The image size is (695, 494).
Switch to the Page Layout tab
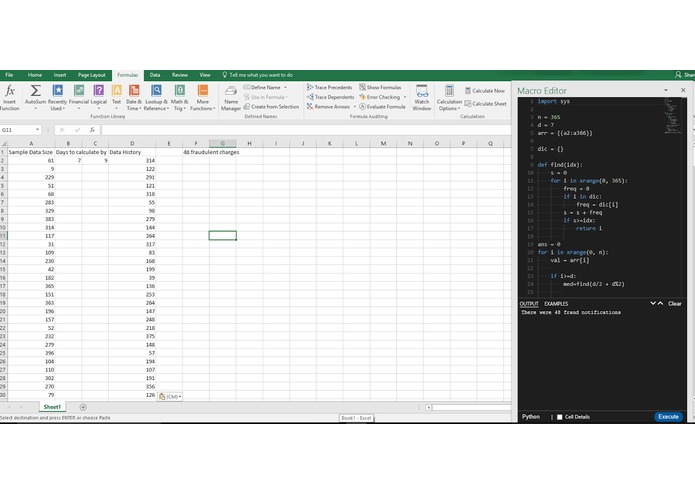pyautogui.click(x=91, y=75)
